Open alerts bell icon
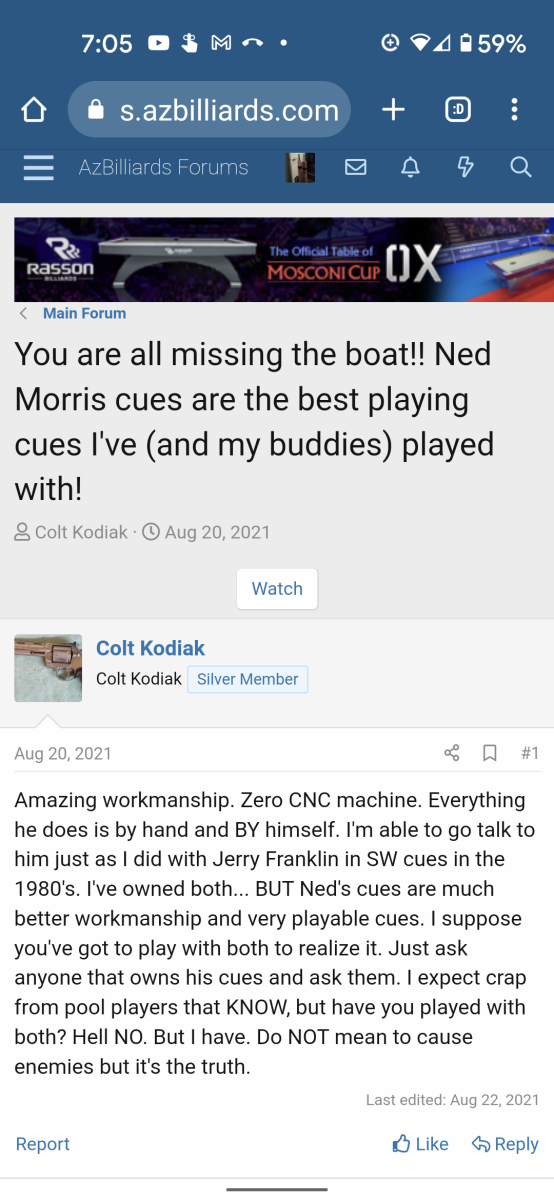This screenshot has height=1200, width=554. point(410,168)
